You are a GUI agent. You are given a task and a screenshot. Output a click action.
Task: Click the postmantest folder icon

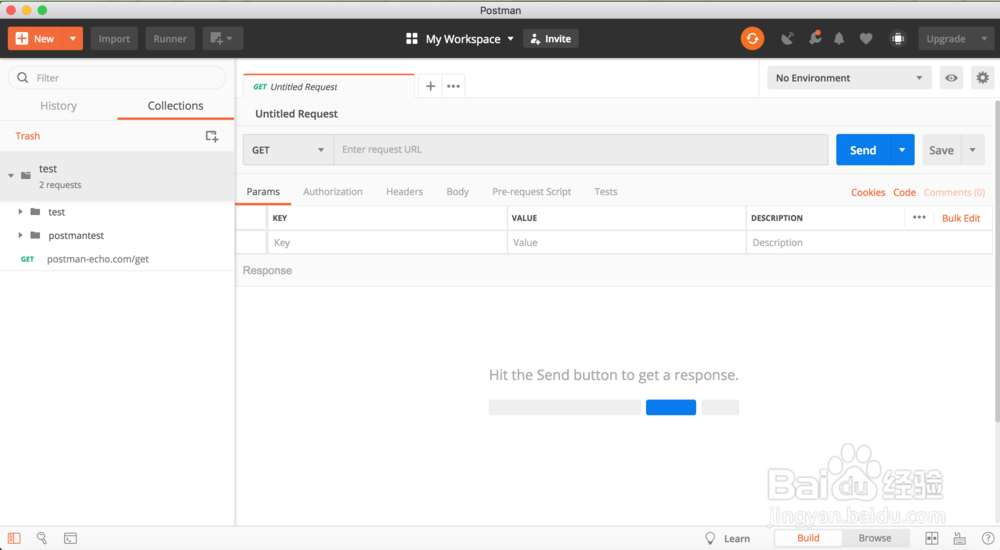click(x=35, y=235)
